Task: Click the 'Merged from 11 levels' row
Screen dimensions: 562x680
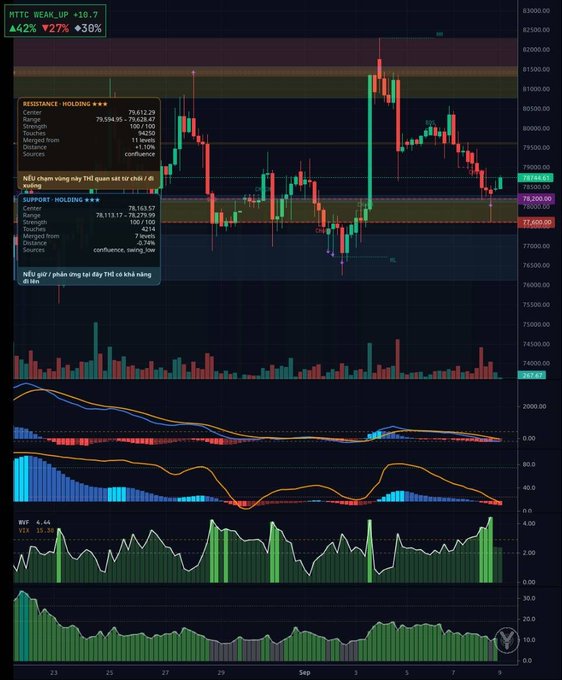Action: click(x=89, y=140)
